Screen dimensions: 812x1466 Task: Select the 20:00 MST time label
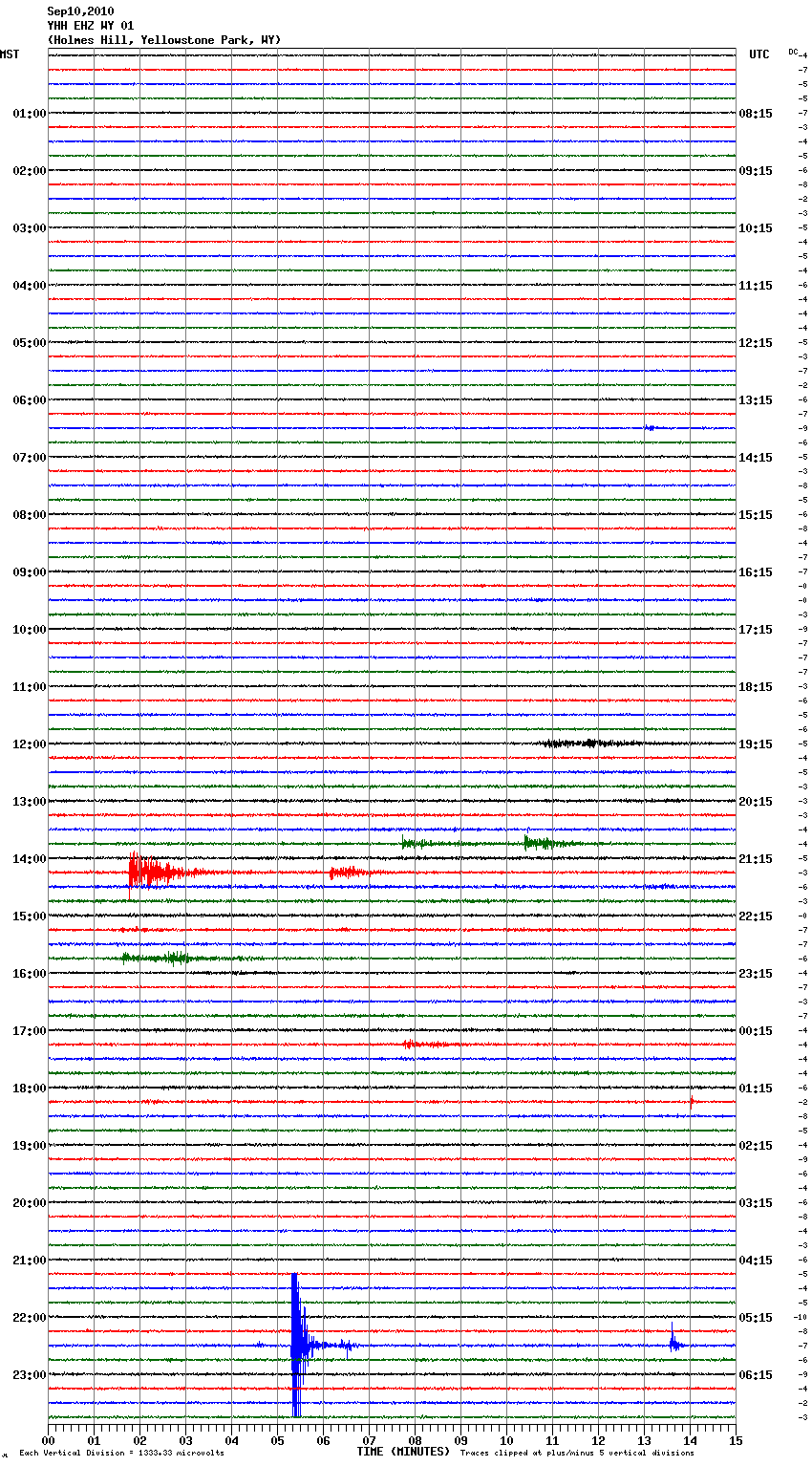tap(29, 1203)
